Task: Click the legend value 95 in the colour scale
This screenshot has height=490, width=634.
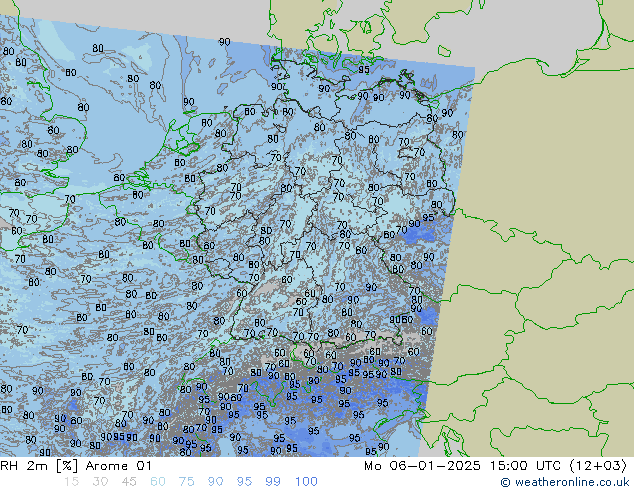Action: pos(244,482)
